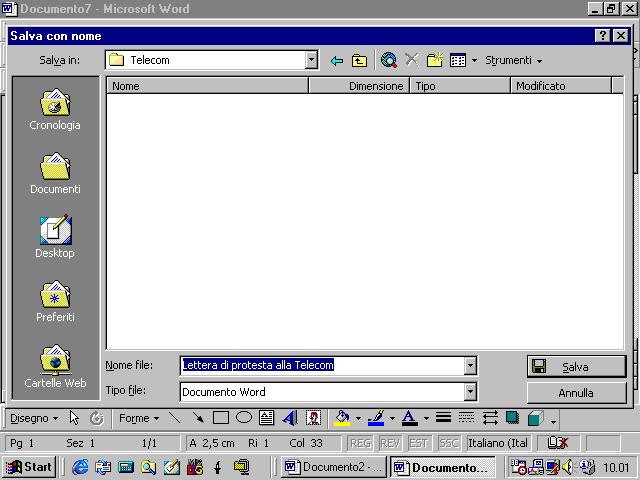Screen dimensions: 640x480
Task: Sort by Tipo column header
Action: [x=460, y=86]
